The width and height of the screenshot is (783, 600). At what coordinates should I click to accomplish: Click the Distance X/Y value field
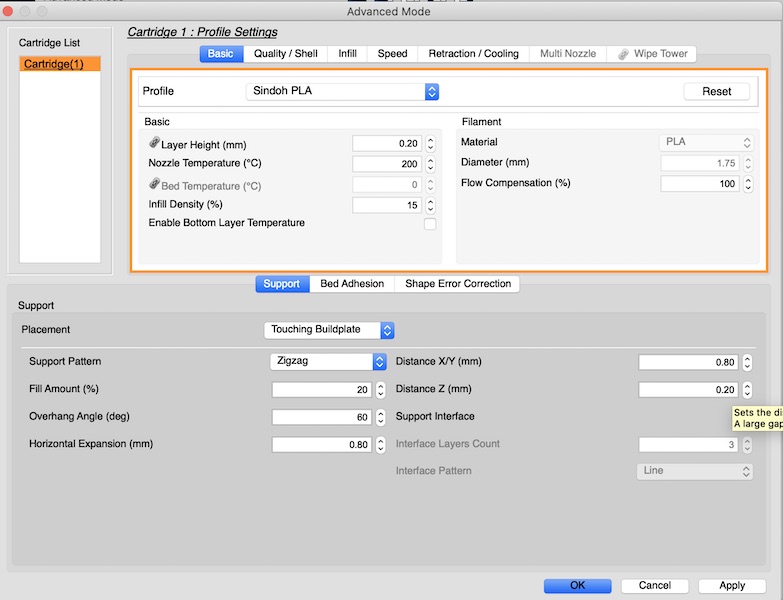688,362
